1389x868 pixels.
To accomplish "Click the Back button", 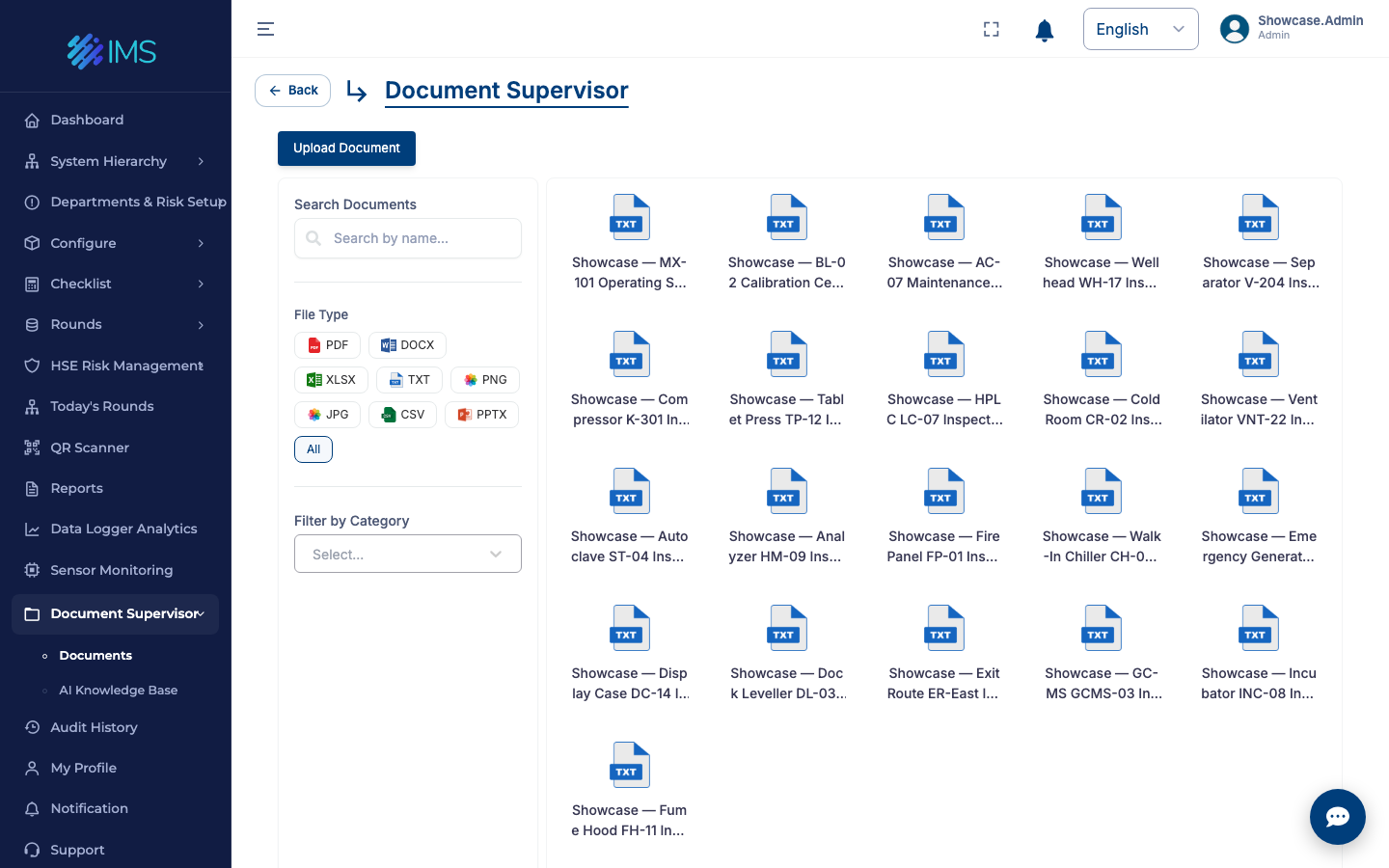I will tap(292, 91).
